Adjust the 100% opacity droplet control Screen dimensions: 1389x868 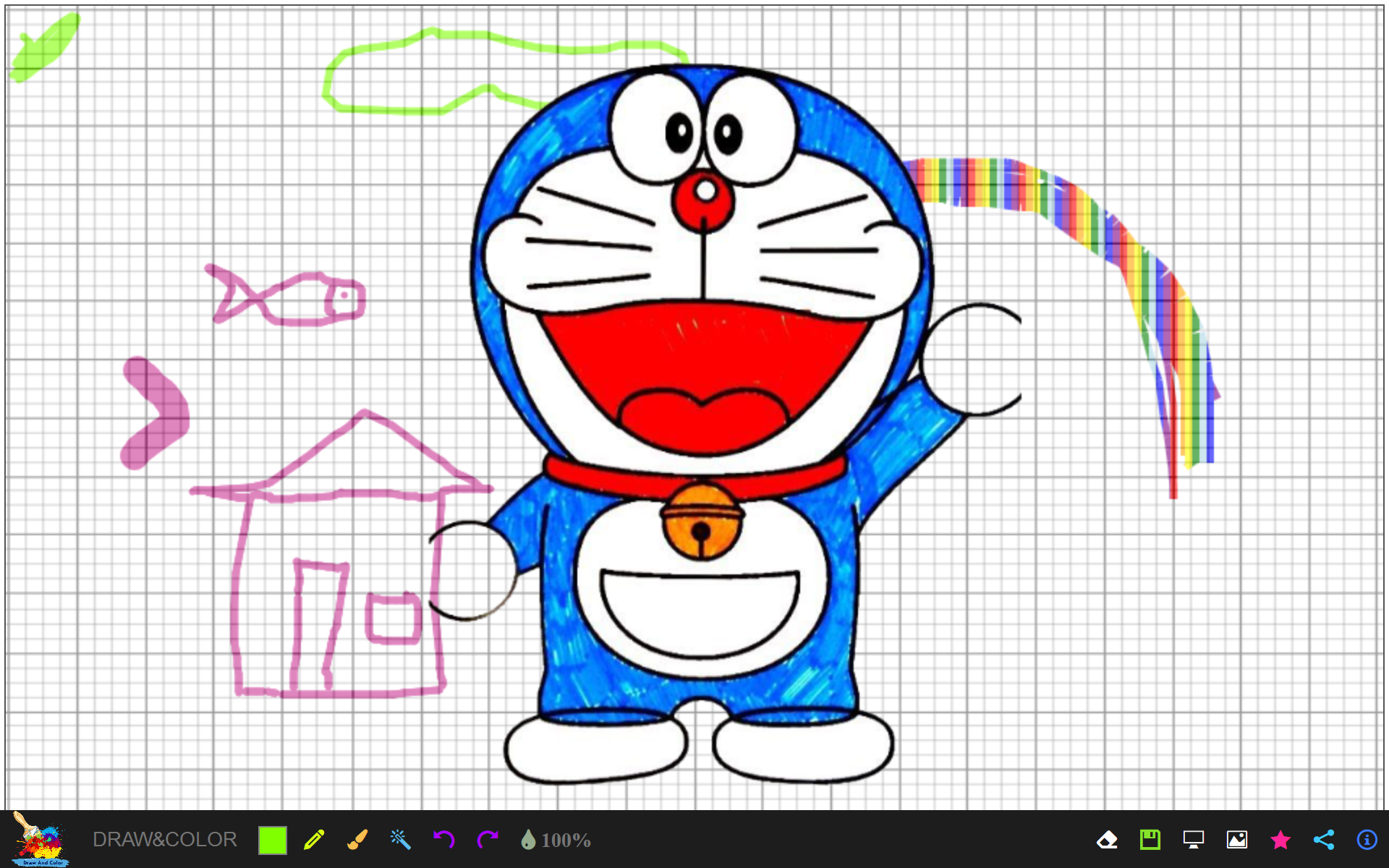pyautogui.click(x=556, y=840)
